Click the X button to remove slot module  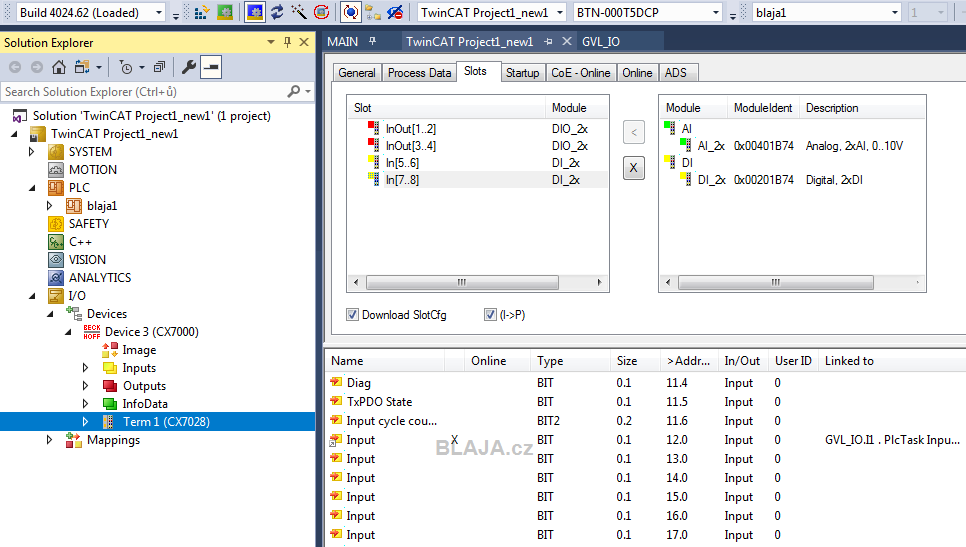tap(634, 168)
